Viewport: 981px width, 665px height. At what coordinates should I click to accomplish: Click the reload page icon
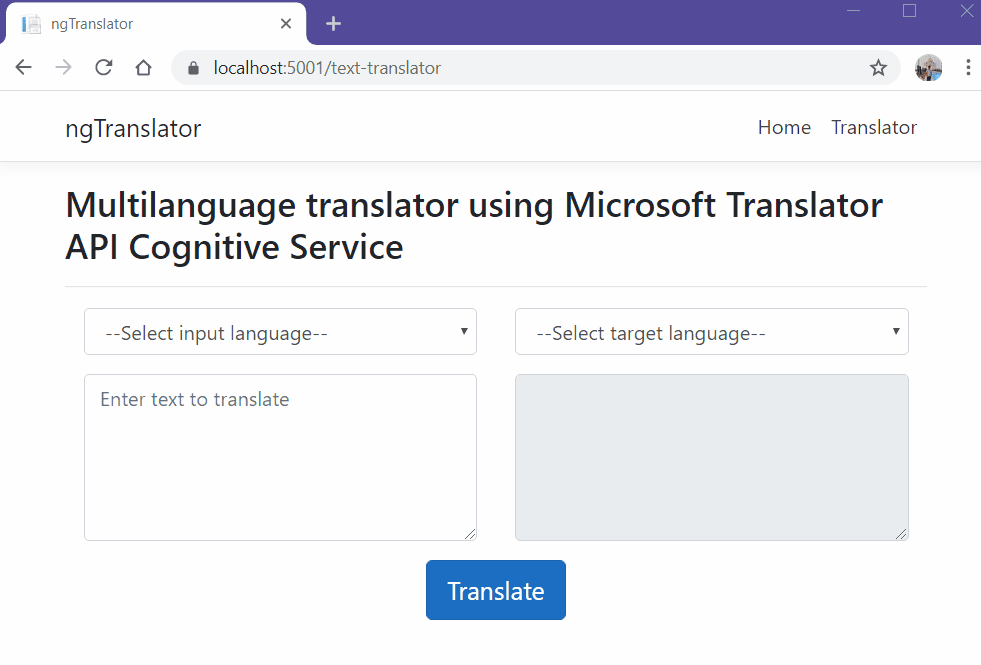[103, 67]
